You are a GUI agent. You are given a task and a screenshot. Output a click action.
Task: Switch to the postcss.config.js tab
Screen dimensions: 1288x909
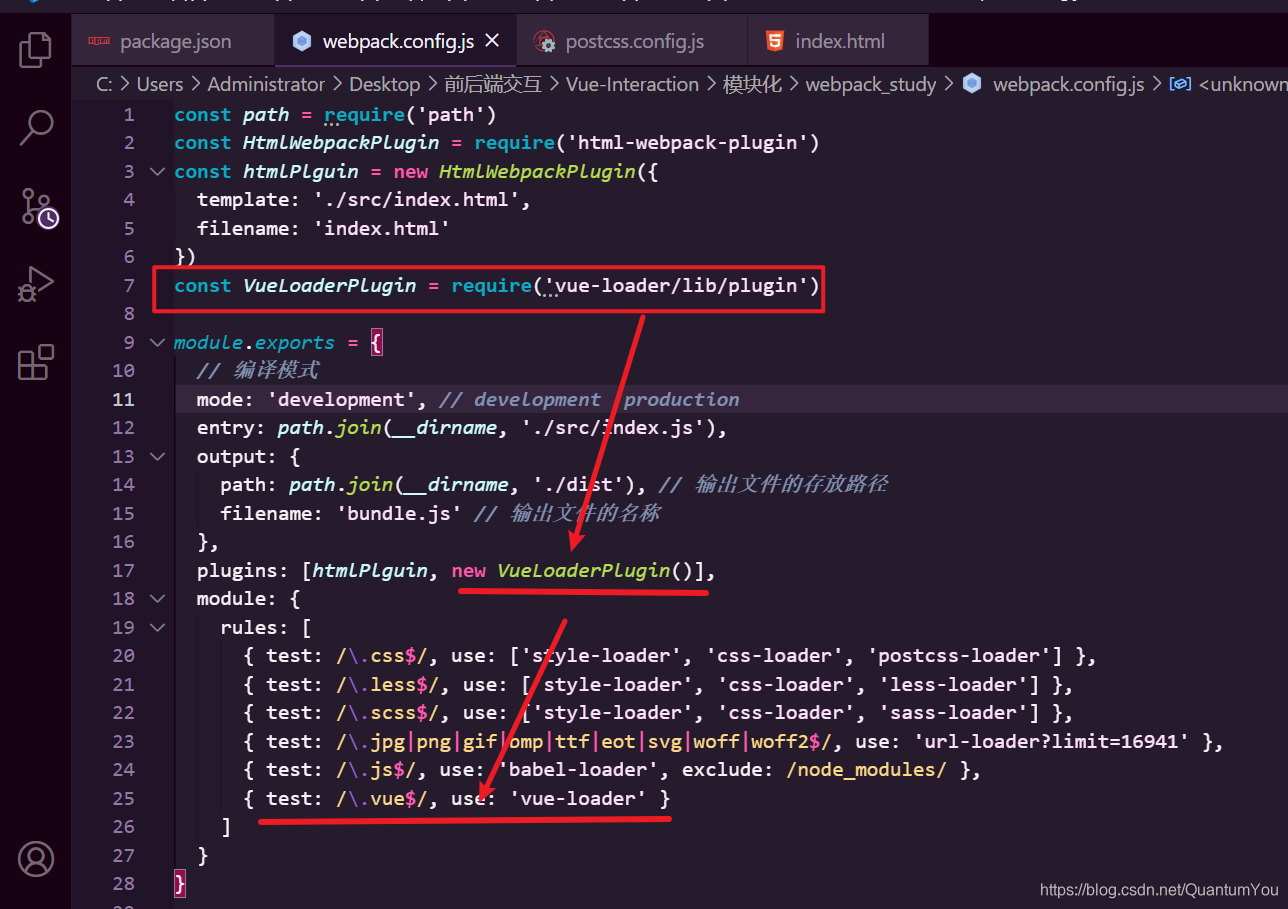pyautogui.click(x=633, y=41)
